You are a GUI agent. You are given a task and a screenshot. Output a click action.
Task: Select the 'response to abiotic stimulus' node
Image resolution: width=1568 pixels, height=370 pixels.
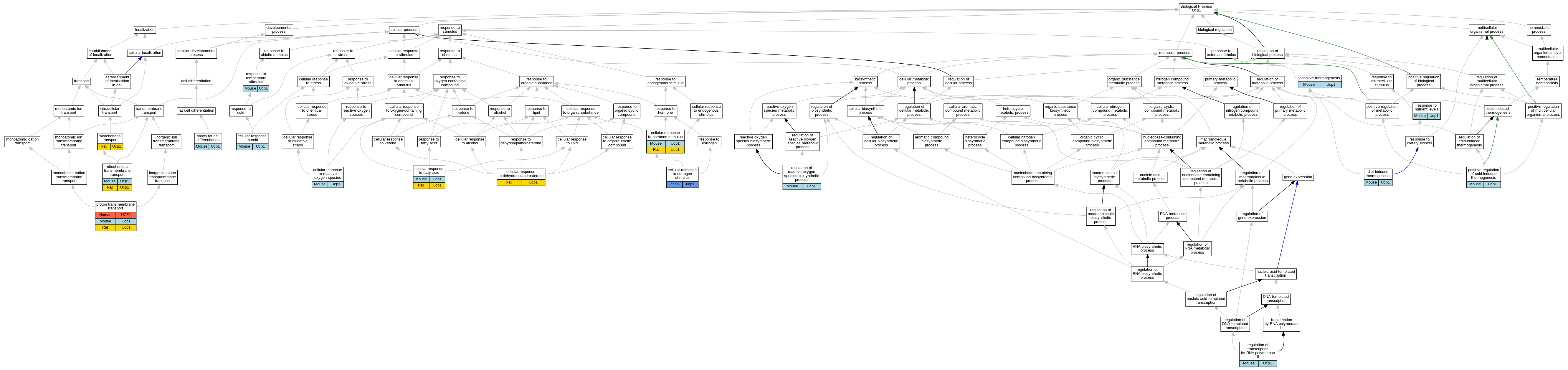click(275, 54)
